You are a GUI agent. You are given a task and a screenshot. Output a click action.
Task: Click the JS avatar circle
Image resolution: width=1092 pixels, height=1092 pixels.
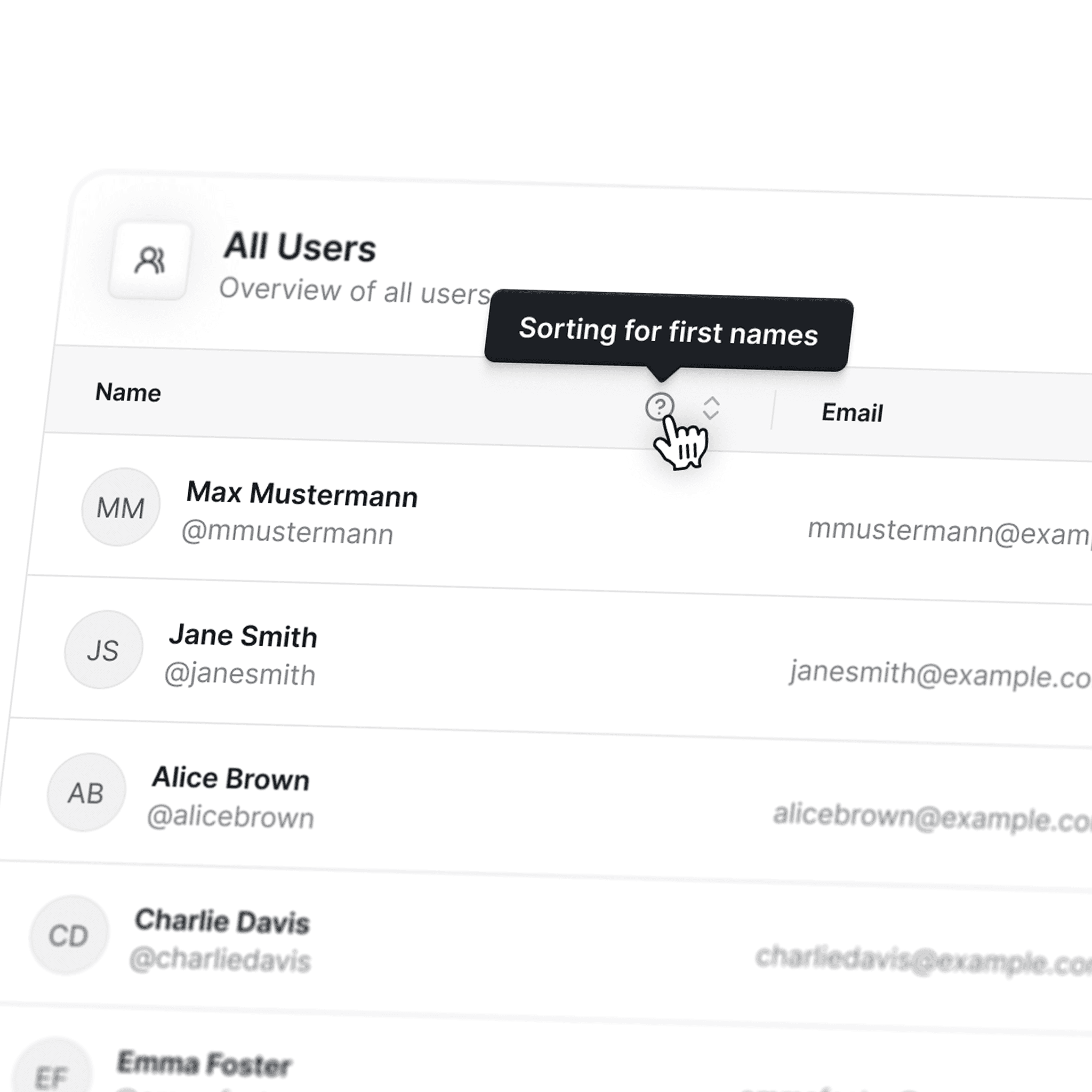[103, 649]
